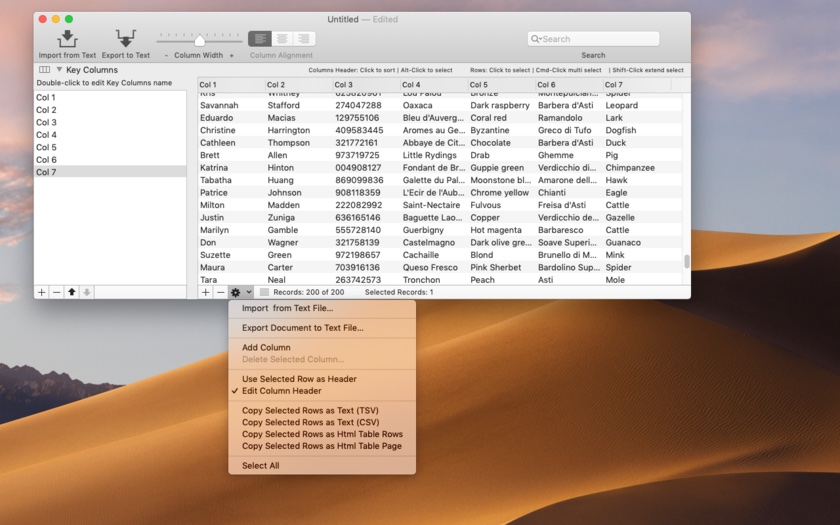Select right column alignment

(303, 39)
